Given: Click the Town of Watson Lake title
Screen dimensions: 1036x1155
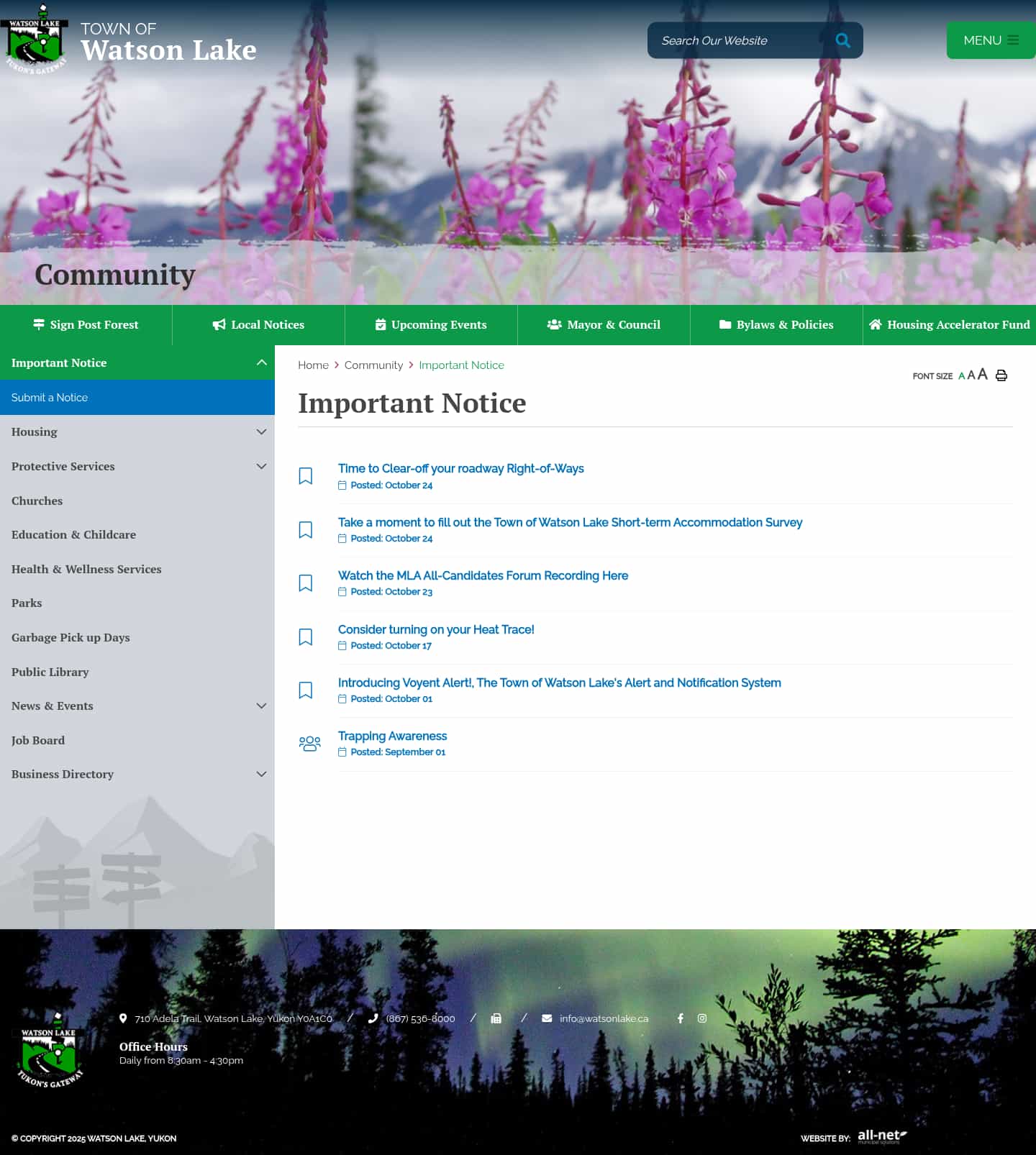Looking at the screenshot, I should click(x=168, y=42).
